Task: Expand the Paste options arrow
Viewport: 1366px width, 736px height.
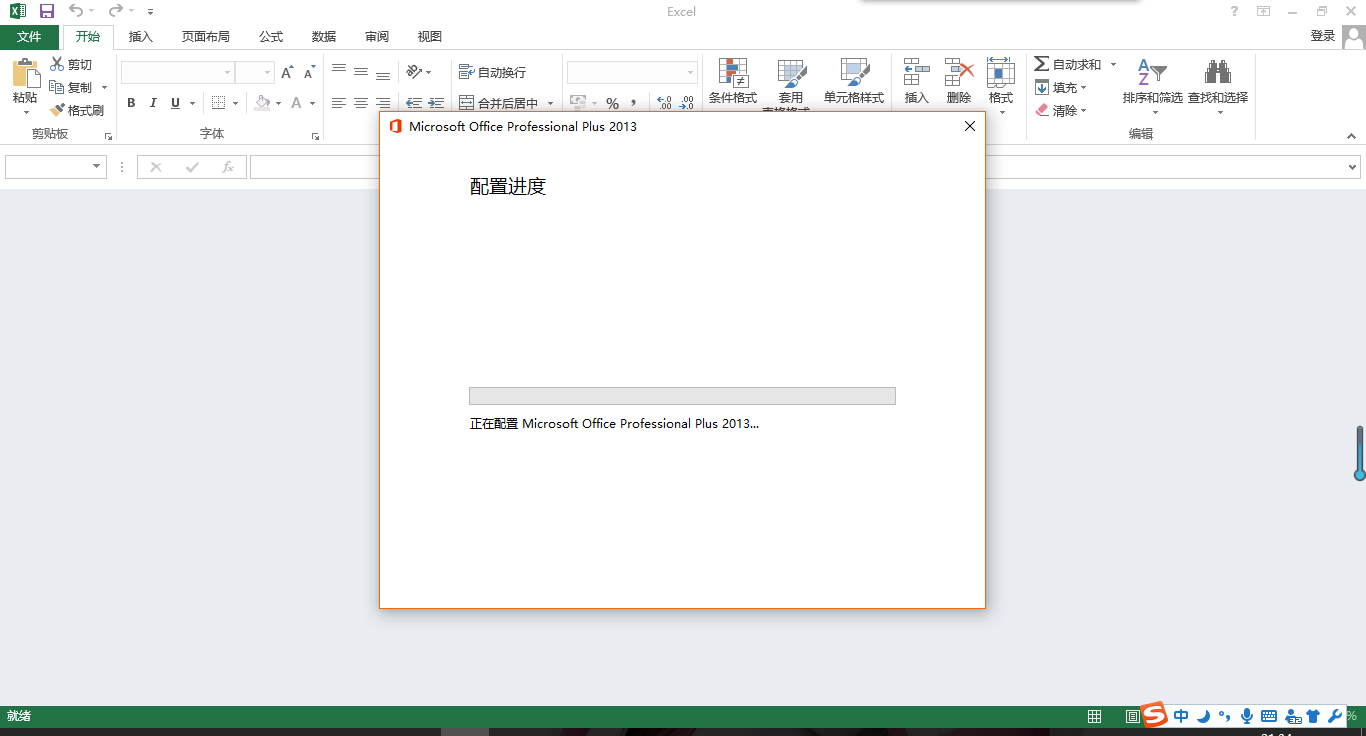Action: [25, 112]
